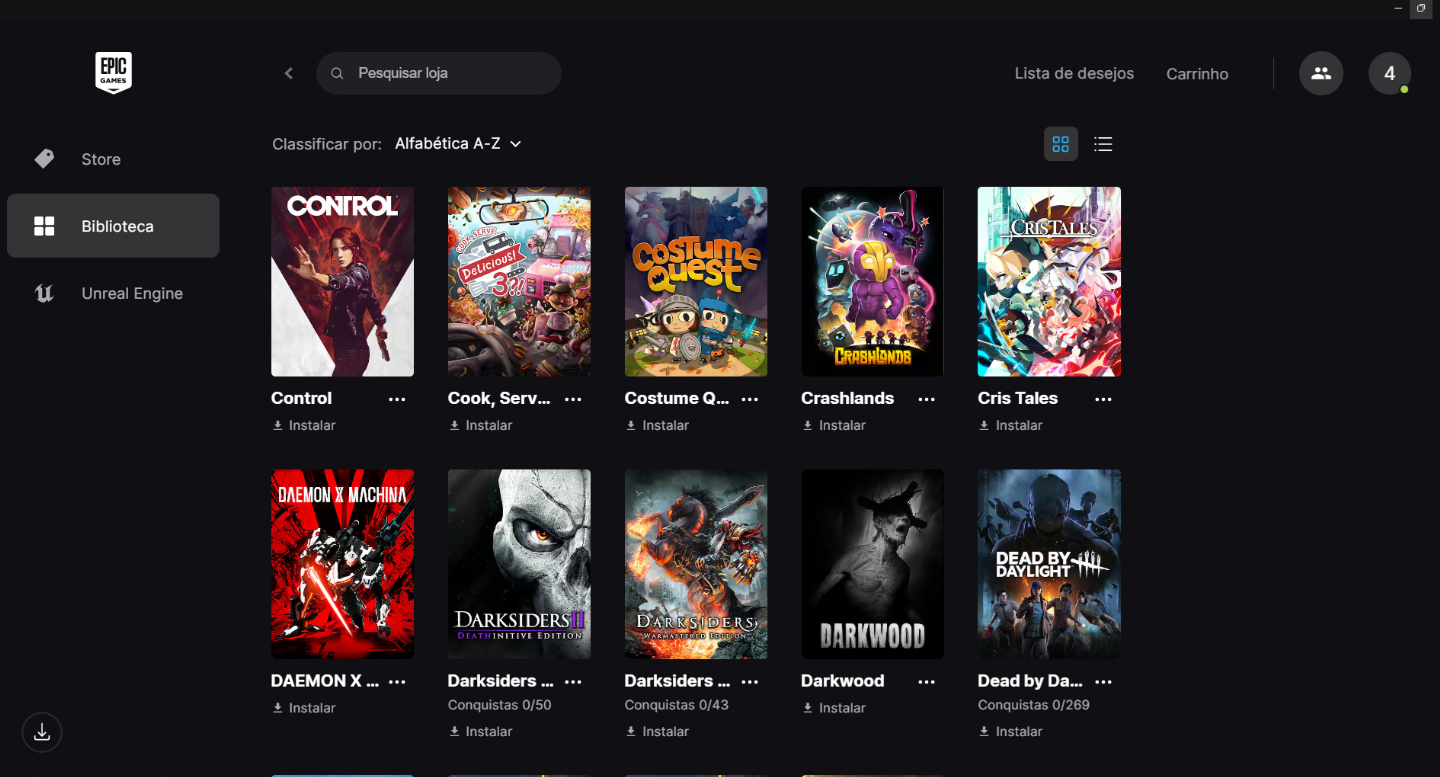Install Control

tap(304, 425)
